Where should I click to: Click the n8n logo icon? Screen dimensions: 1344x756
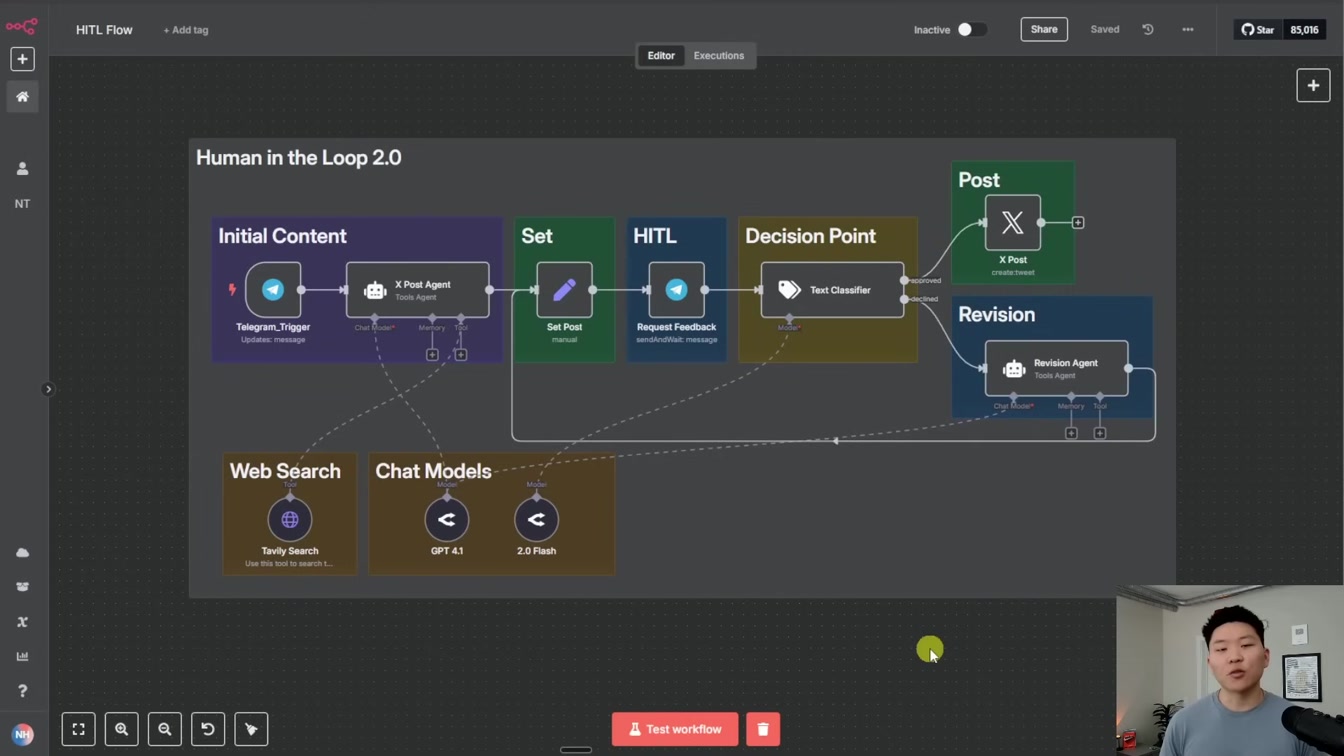pyautogui.click(x=22, y=27)
